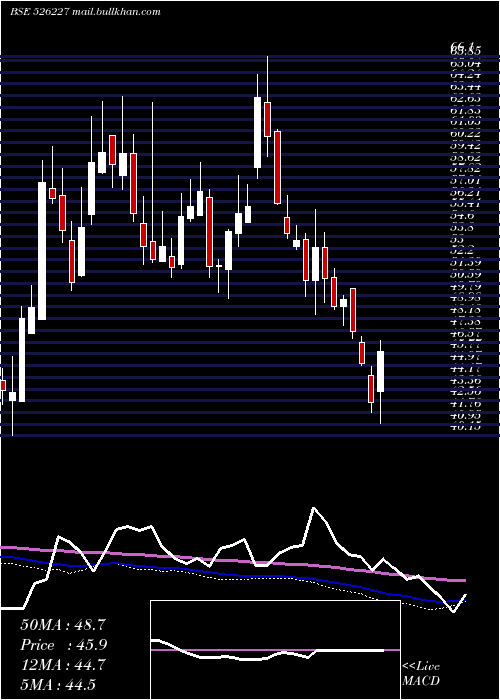This screenshot has height=700, width=500.
Task: Click the 52.2 price axis label
Action: pyautogui.click(x=462, y=251)
